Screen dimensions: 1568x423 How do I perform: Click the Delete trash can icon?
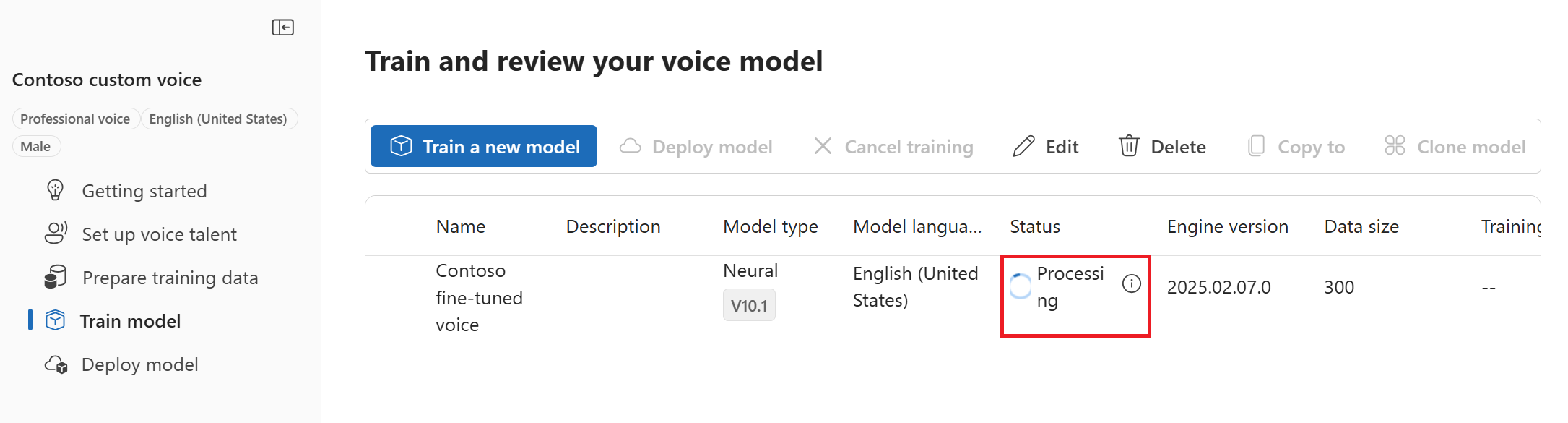(x=1129, y=146)
